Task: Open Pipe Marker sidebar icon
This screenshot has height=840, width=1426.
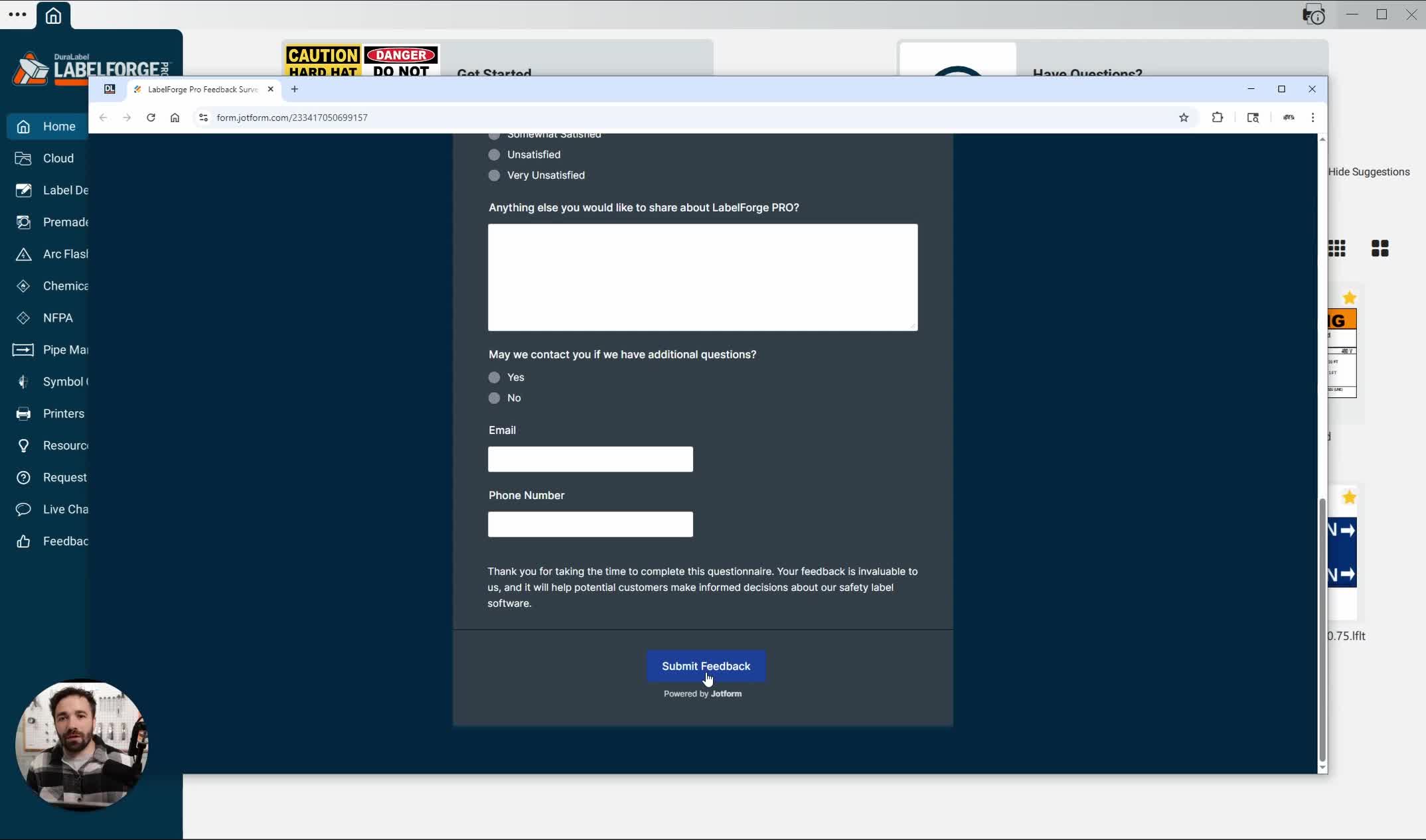Action: [x=23, y=350]
